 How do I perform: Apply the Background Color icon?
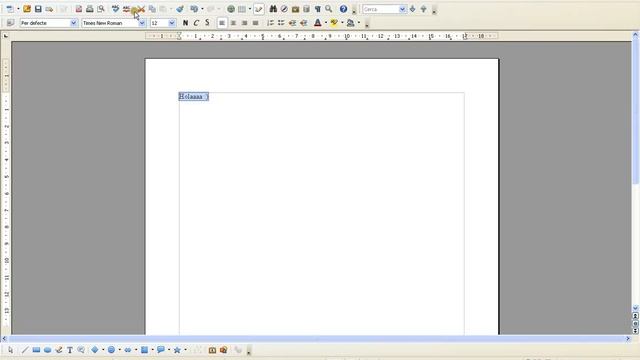350,23
